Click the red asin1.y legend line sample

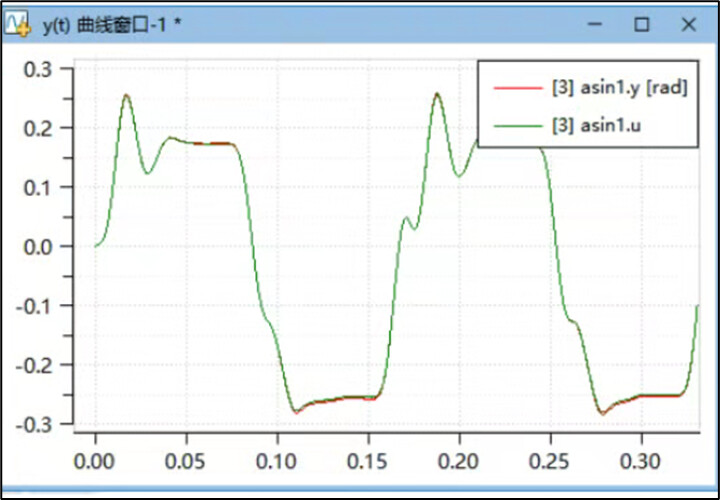click(x=518, y=88)
